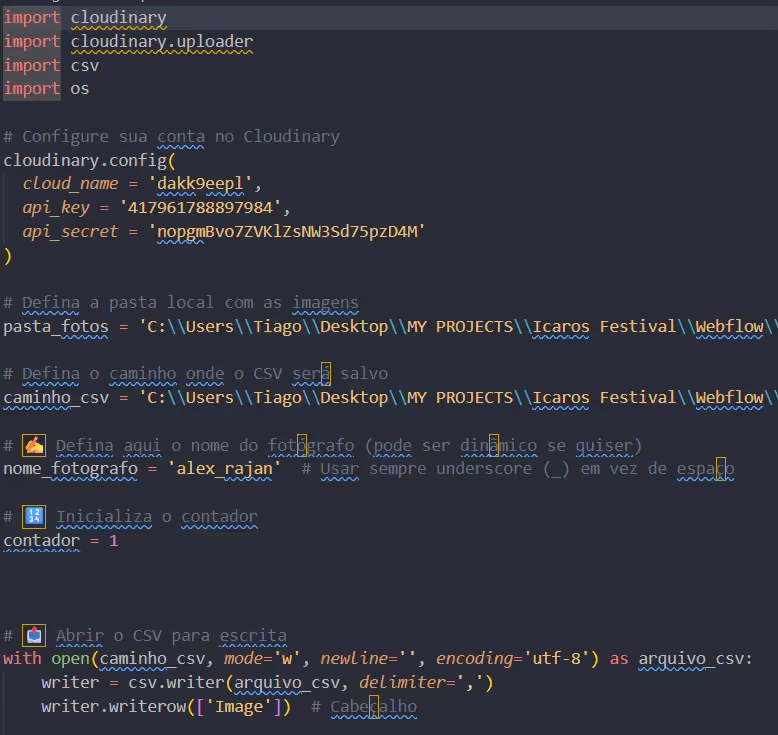Screen dimensions: 778x735
Task: Click 'csv.writer' in the writer assignment
Action: [x=177, y=683]
